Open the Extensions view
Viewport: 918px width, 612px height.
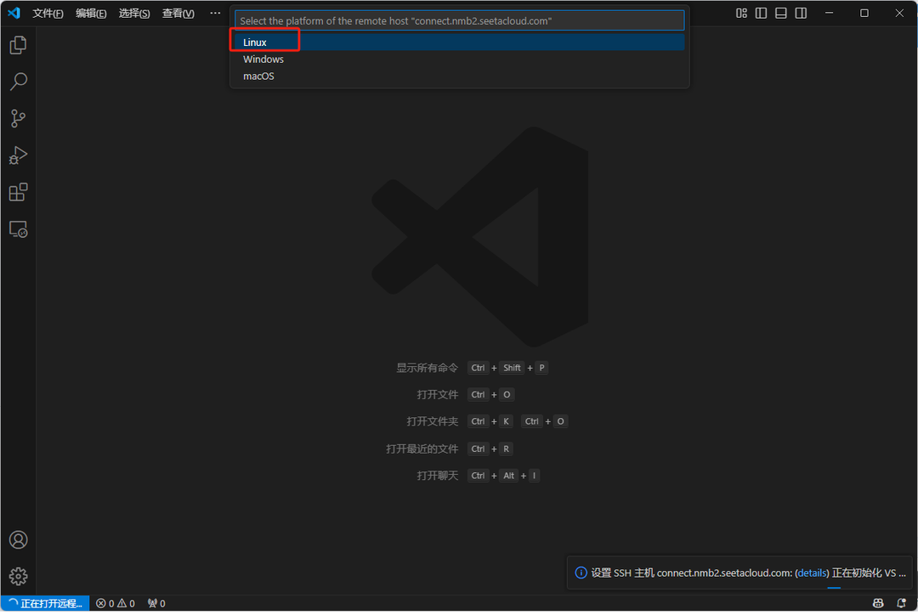(x=18, y=192)
